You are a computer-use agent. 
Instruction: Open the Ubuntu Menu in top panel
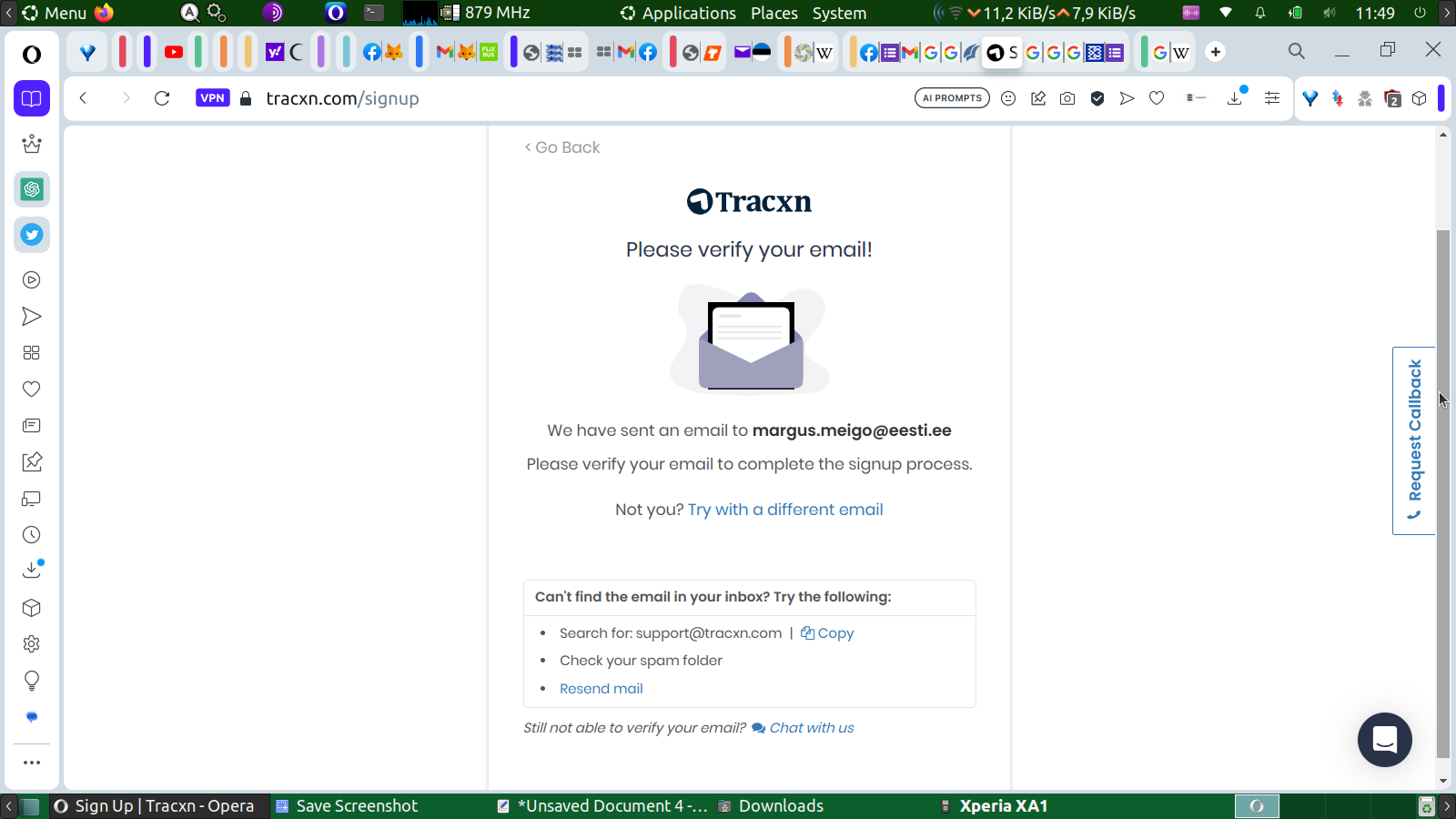pyautogui.click(x=55, y=13)
